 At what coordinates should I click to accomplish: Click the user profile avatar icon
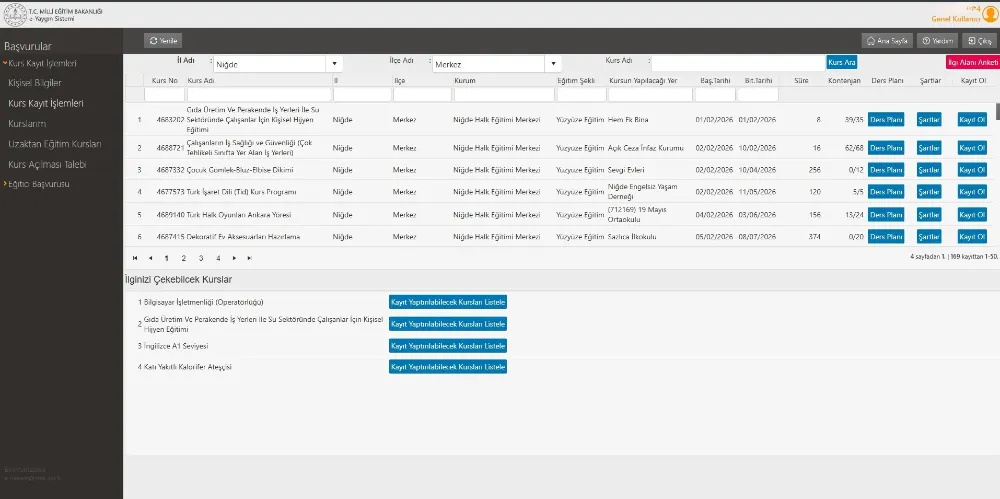(990, 13)
